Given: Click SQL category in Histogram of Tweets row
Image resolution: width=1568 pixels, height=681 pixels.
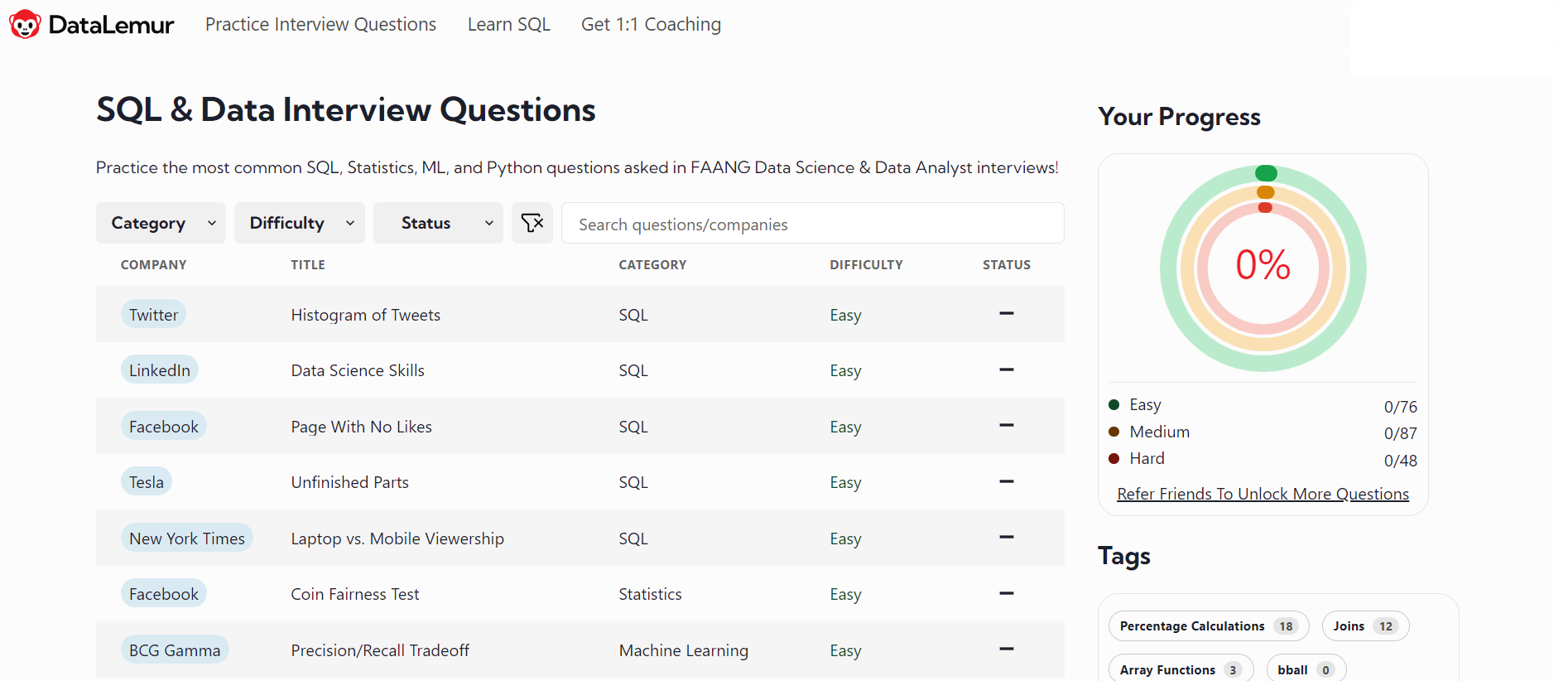Looking at the screenshot, I should 633,315.
